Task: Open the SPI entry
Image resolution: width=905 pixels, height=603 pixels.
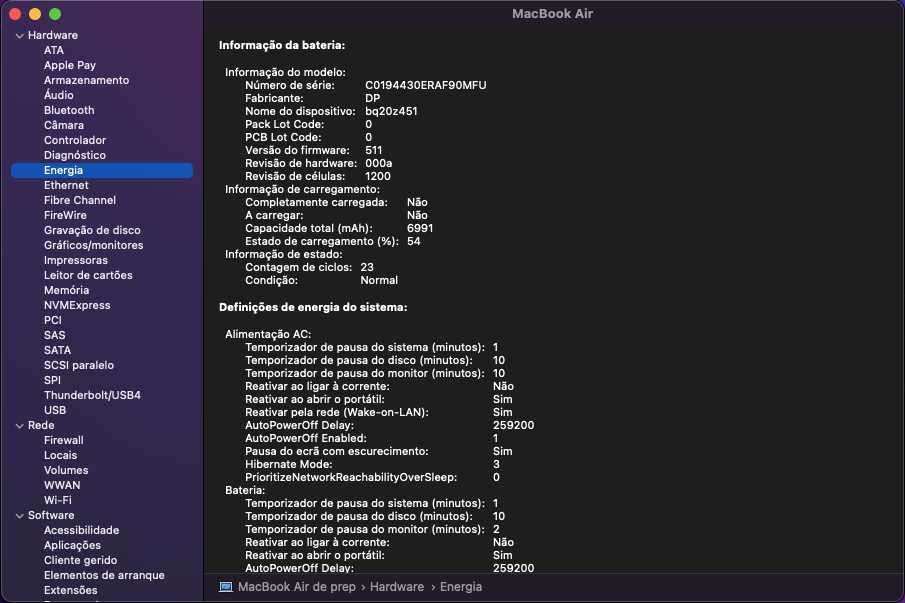Action: point(52,380)
